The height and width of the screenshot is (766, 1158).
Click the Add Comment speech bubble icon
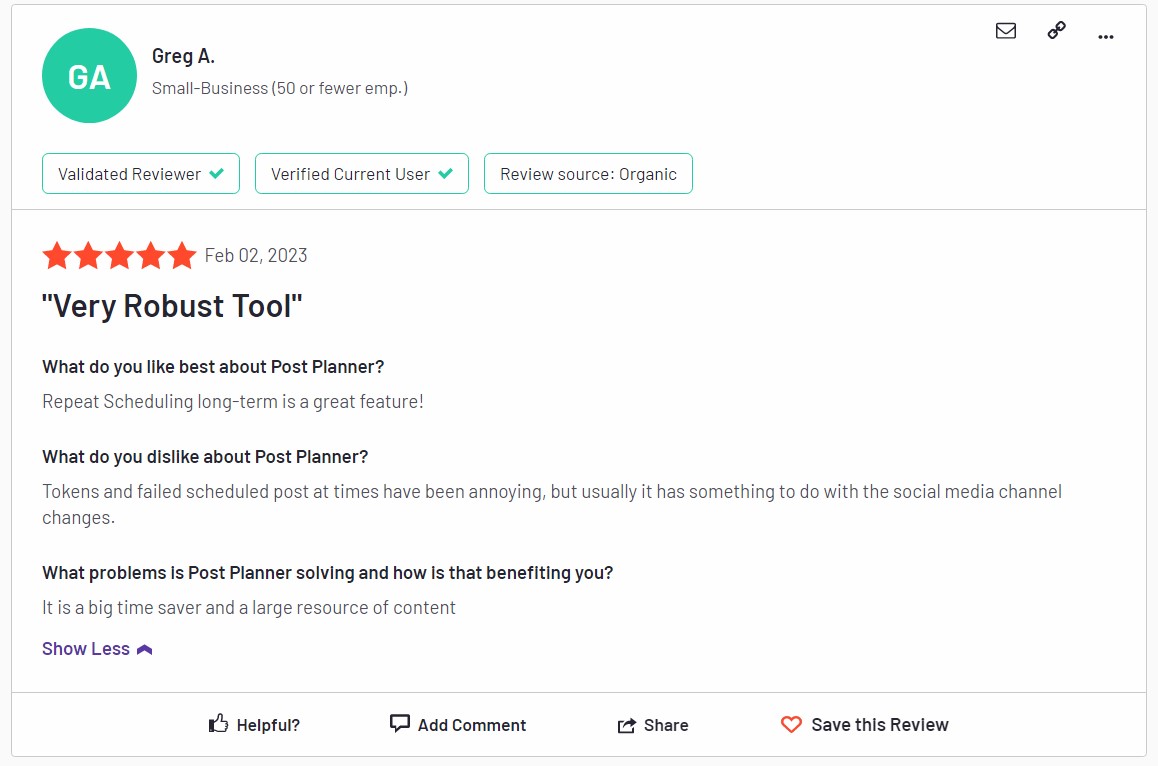pyautogui.click(x=399, y=723)
